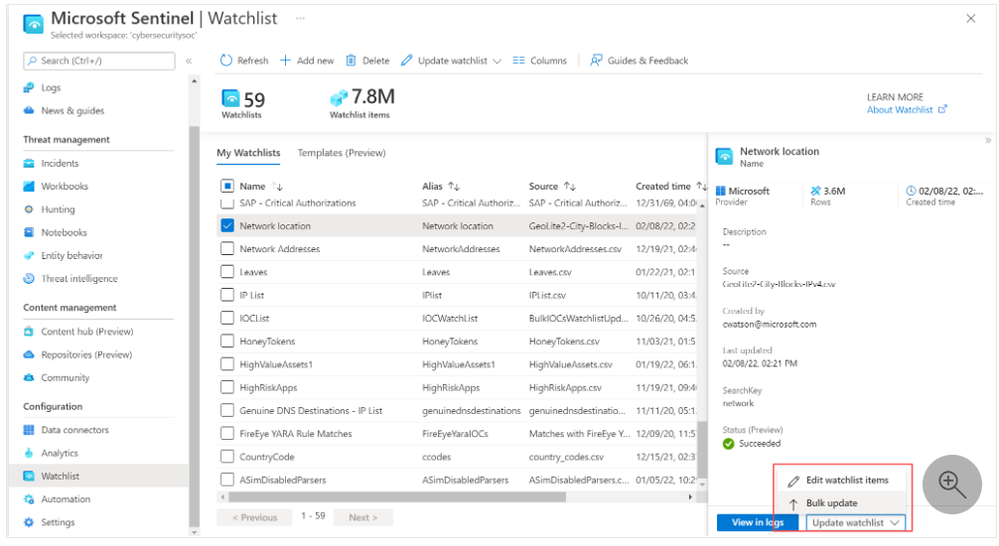
Task: Toggle the select-all checkbox in Name header
Action: (227, 186)
